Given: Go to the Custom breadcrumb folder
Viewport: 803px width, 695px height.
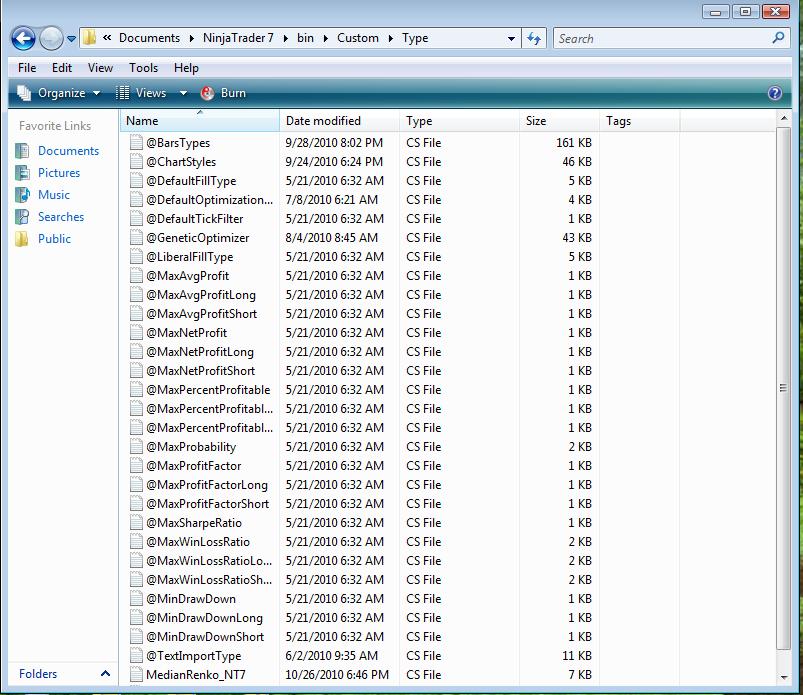Looking at the screenshot, I should click(357, 38).
